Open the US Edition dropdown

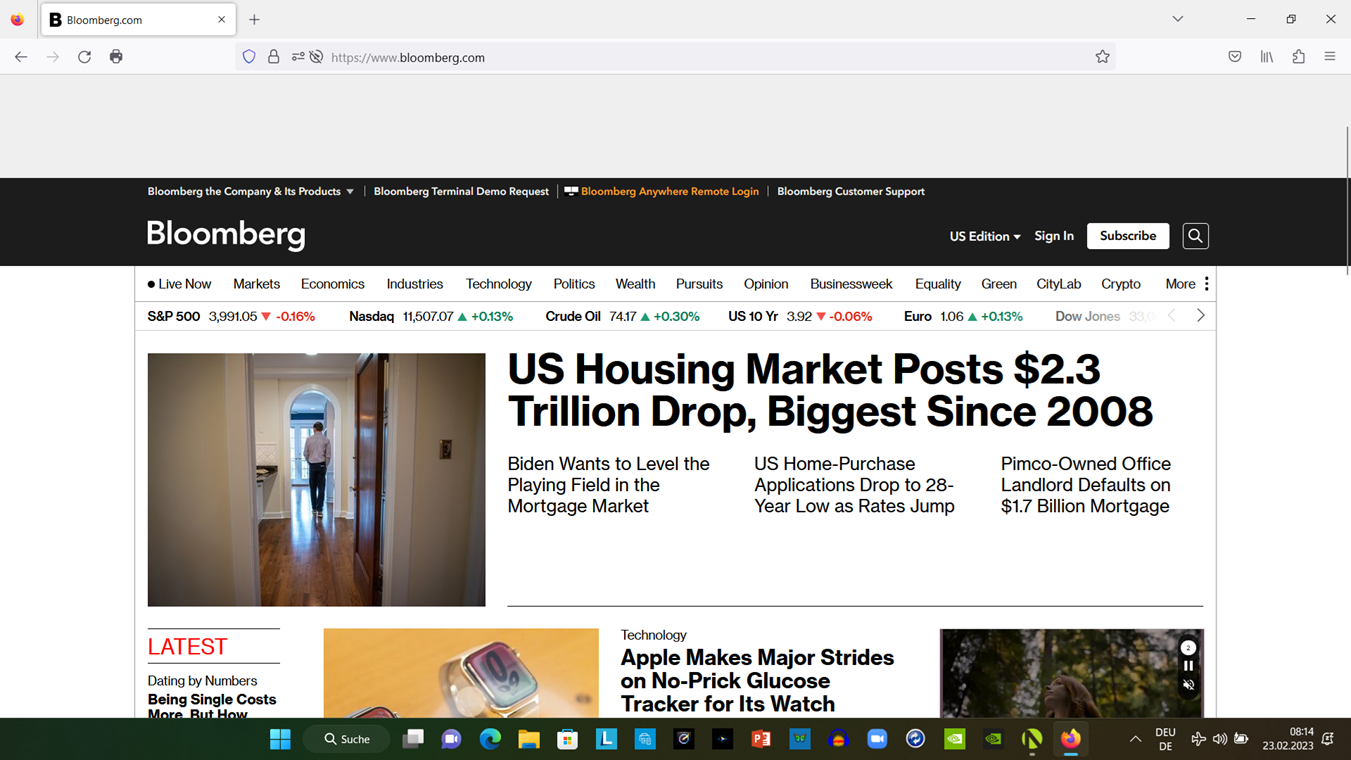985,236
